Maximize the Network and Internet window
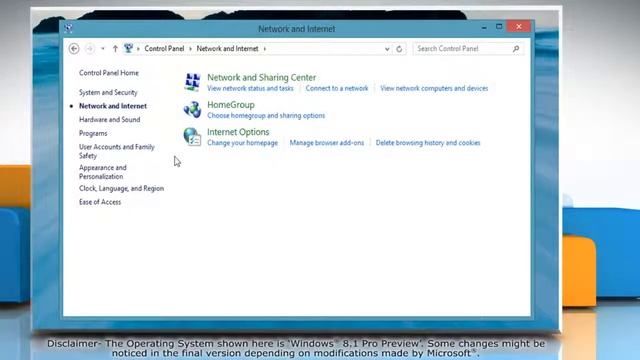Screen dimensions: 640x360 coord(499,27)
